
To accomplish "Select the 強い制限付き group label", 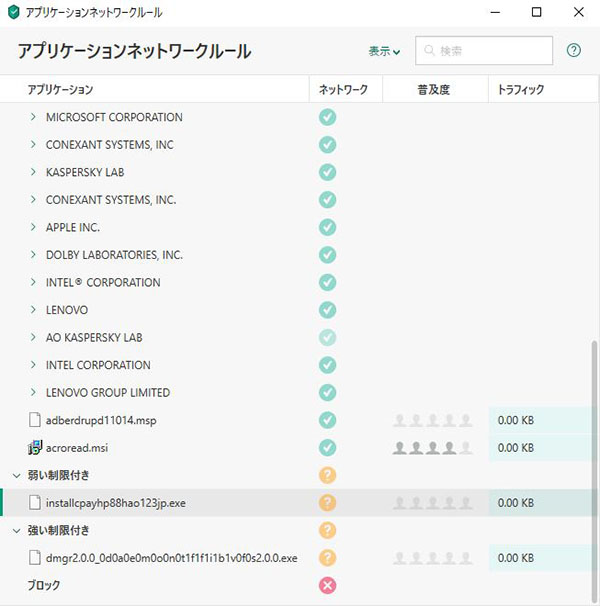I will coord(58,530).
